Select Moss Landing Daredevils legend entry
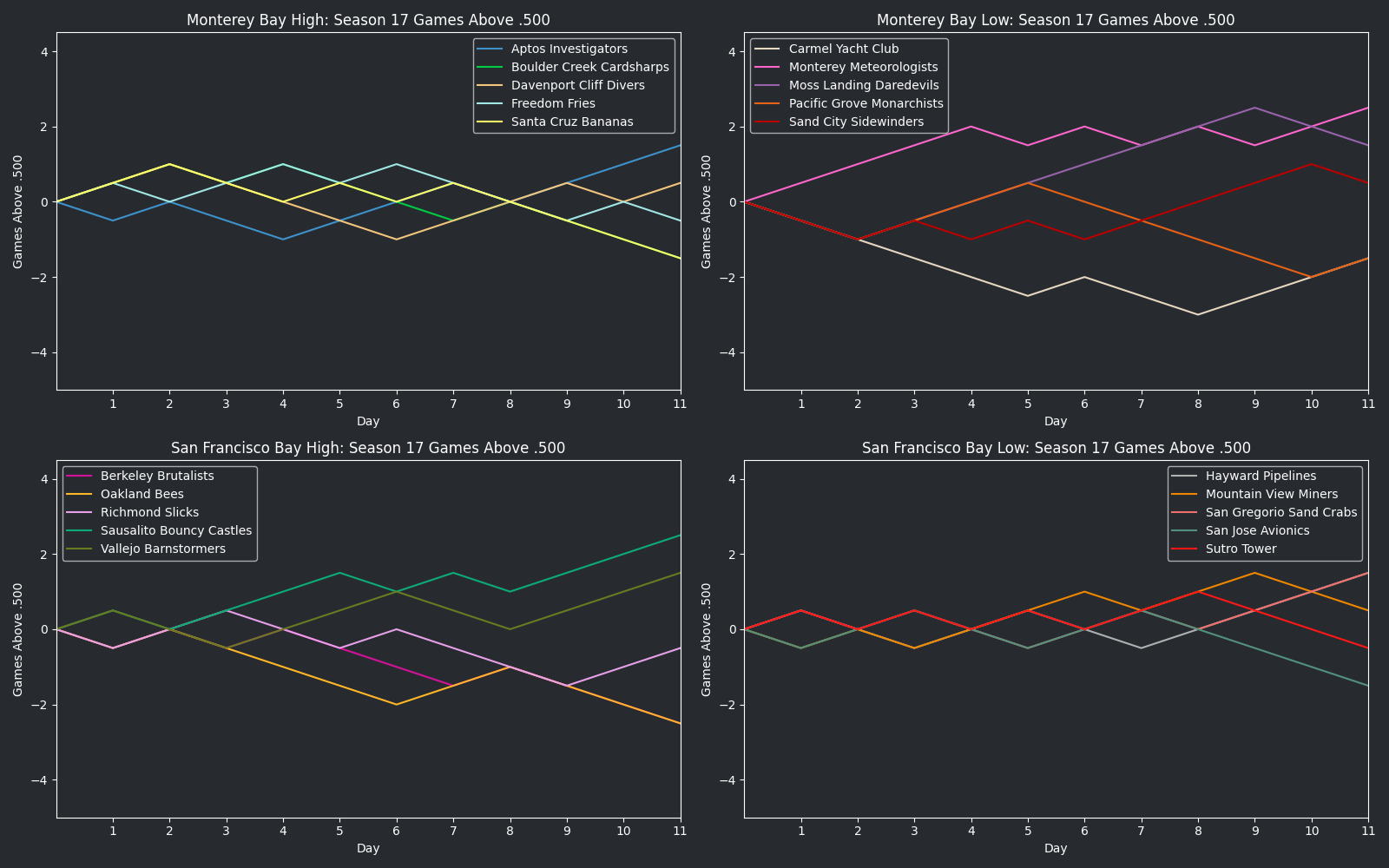Viewport: 1389px width, 868px height. (x=863, y=86)
